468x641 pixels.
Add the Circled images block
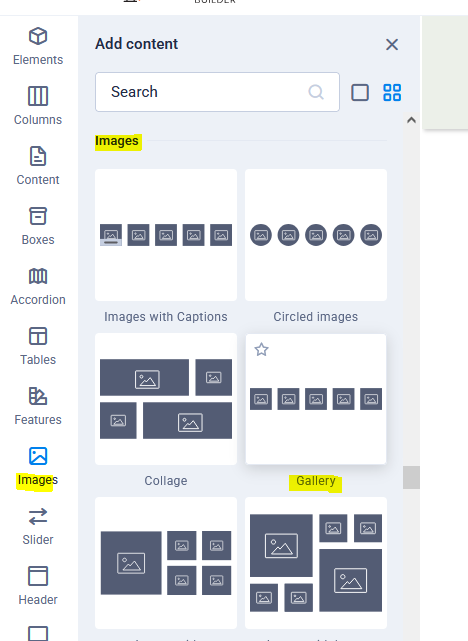(x=316, y=235)
